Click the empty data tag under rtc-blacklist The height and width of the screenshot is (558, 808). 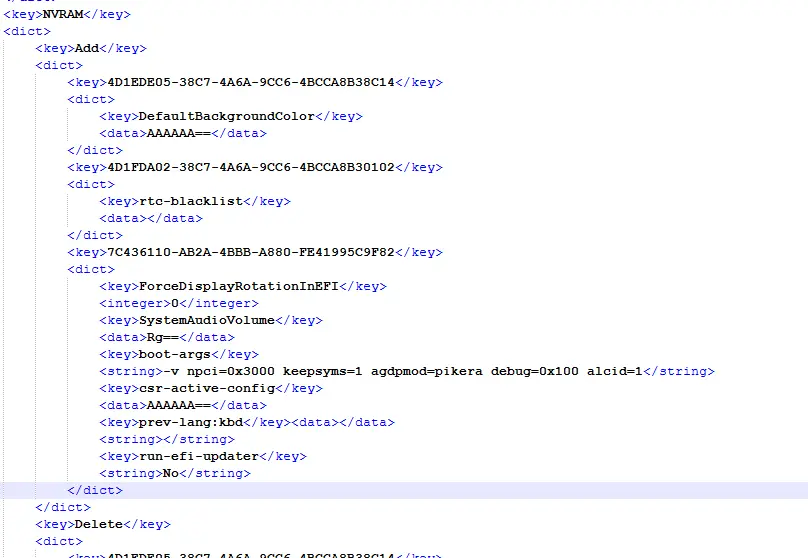tap(151, 218)
